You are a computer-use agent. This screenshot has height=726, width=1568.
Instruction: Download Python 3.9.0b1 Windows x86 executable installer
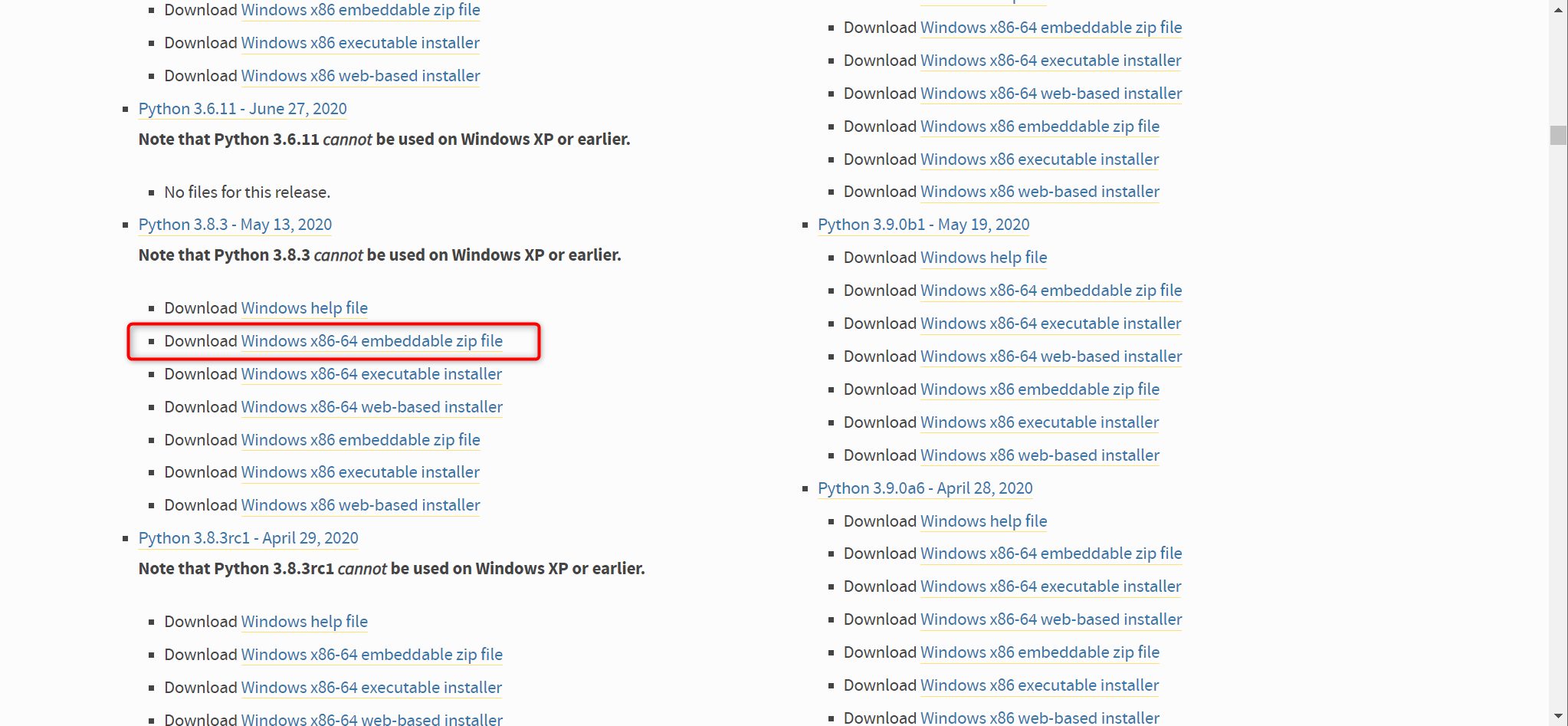[x=1039, y=422]
